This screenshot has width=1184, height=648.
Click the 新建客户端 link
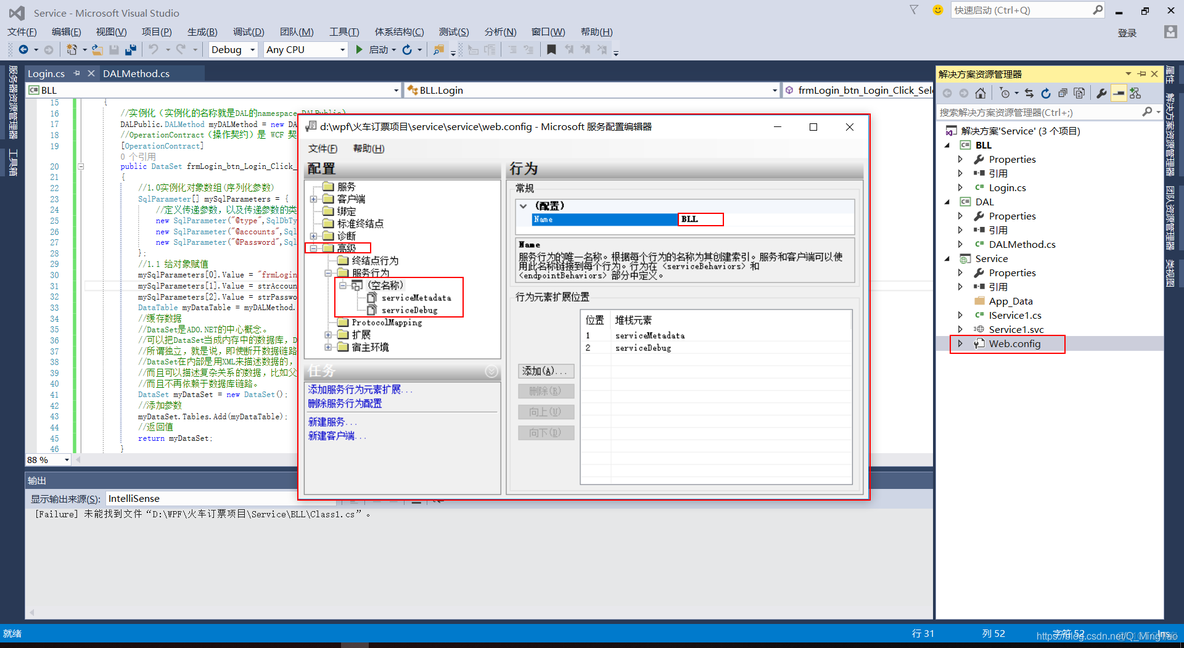(337, 436)
